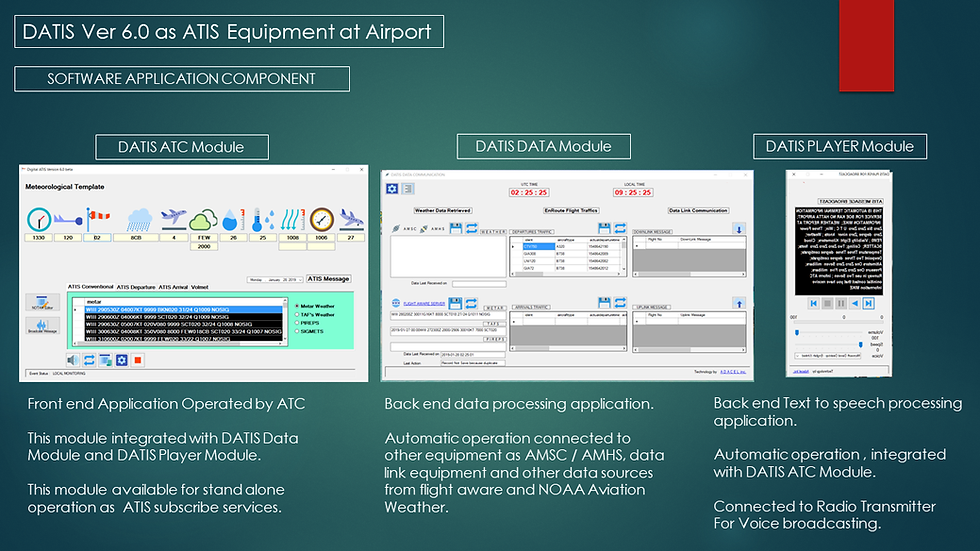The image size is (980, 551).
Task: Switch to the Volmet tab
Action: tap(199, 287)
